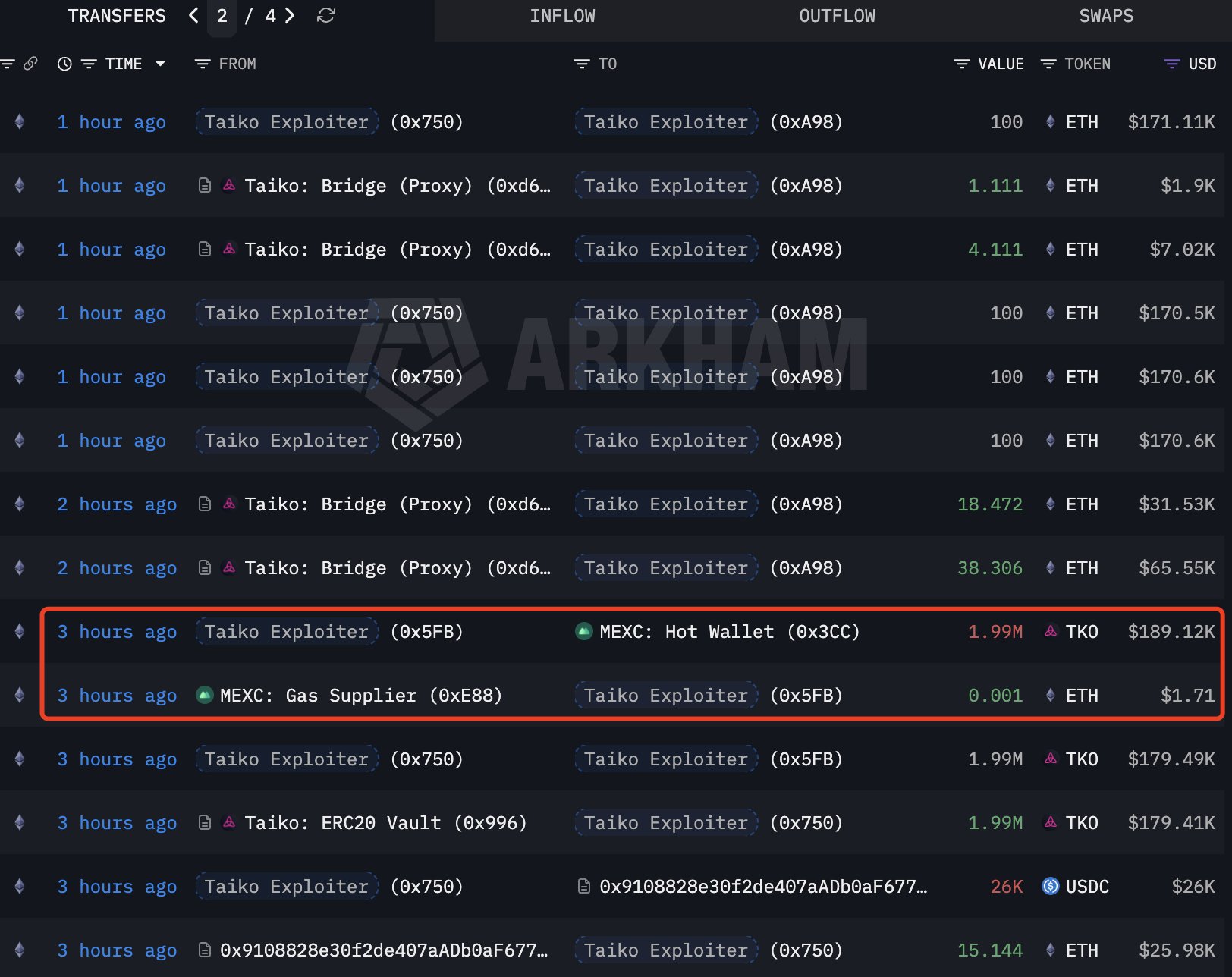Open MEXC: Gas Supplier (0xE88) address
The width and height of the screenshot is (1232, 977).
click(361, 696)
